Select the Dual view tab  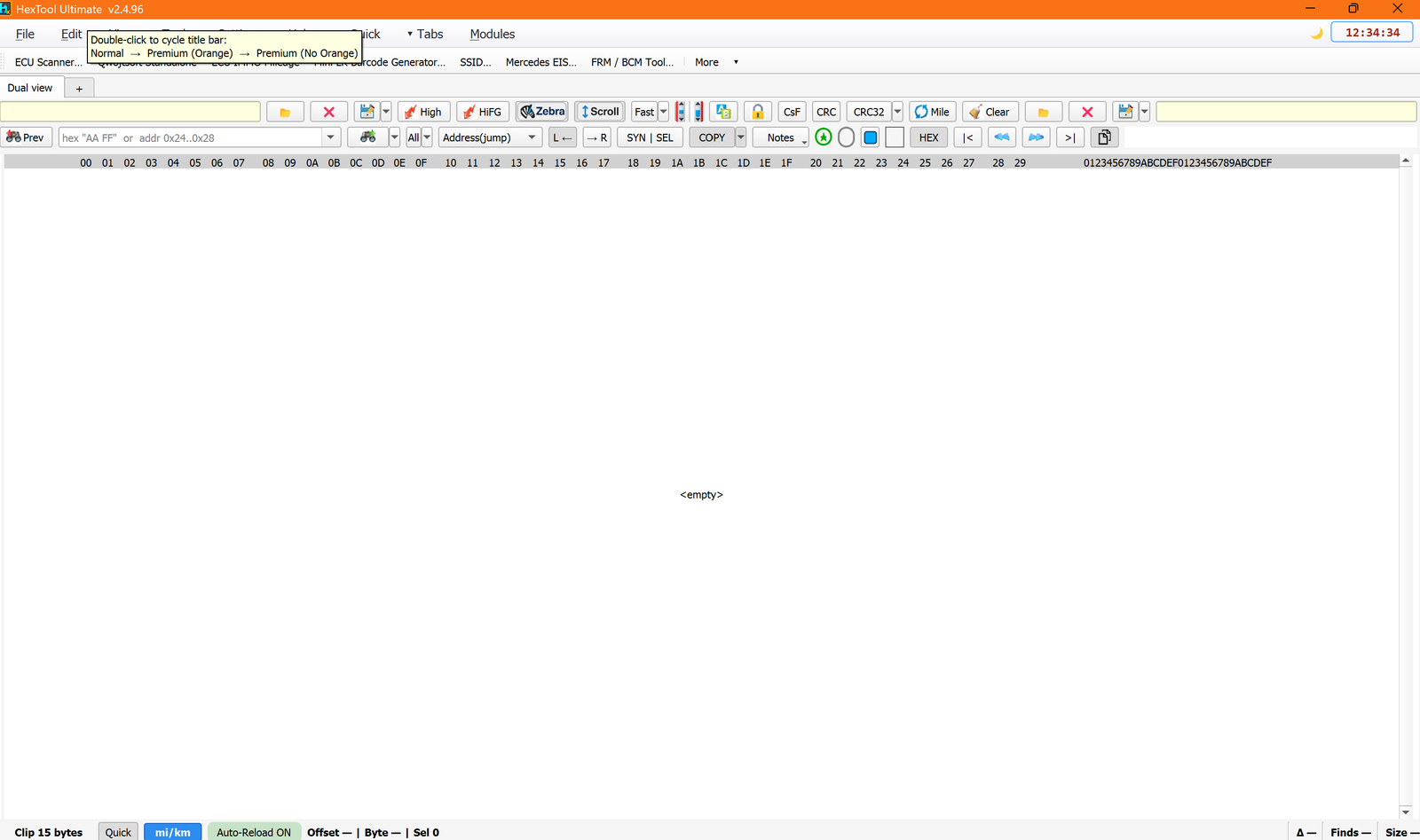pos(30,88)
